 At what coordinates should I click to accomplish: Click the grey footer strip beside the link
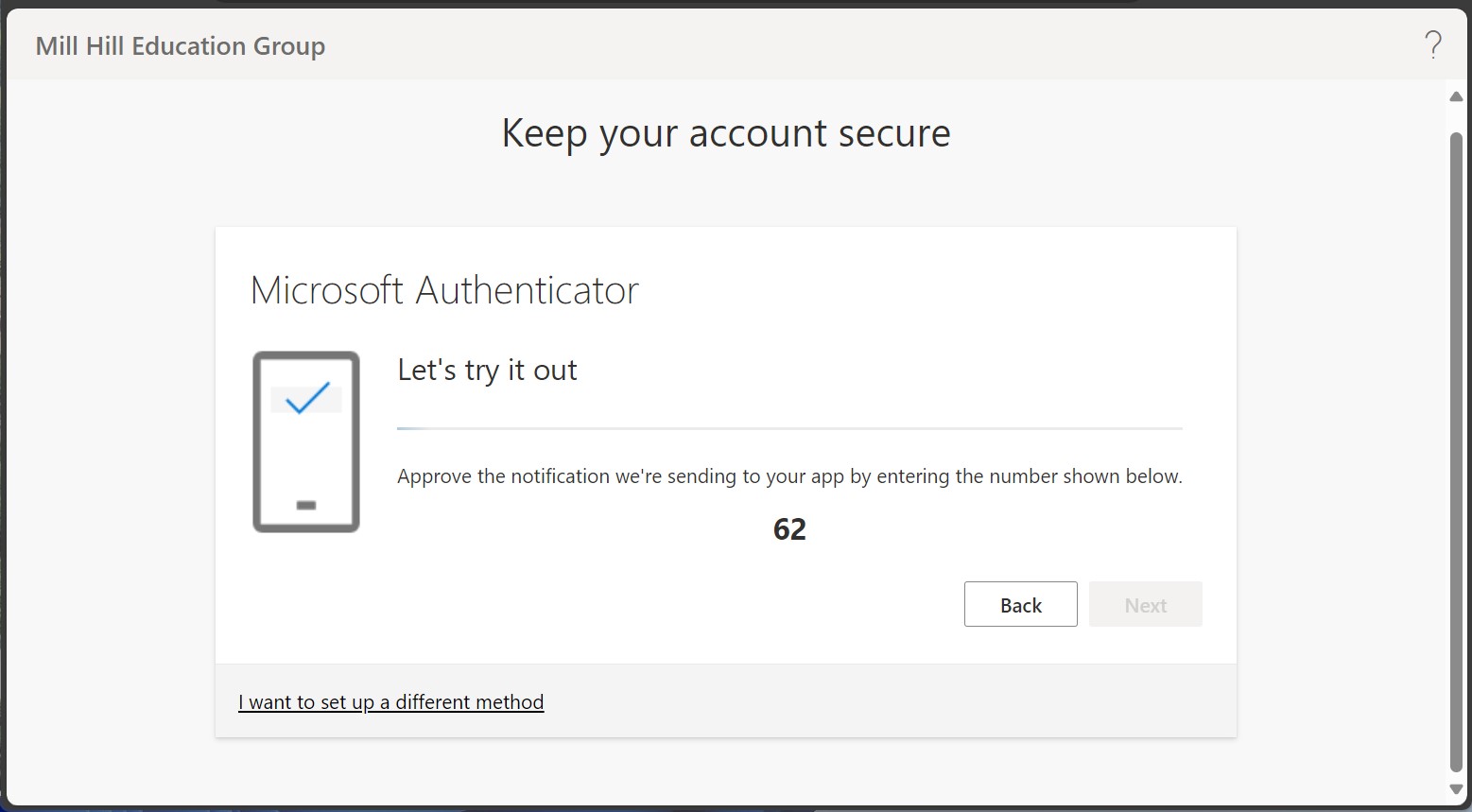[x=889, y=700]
